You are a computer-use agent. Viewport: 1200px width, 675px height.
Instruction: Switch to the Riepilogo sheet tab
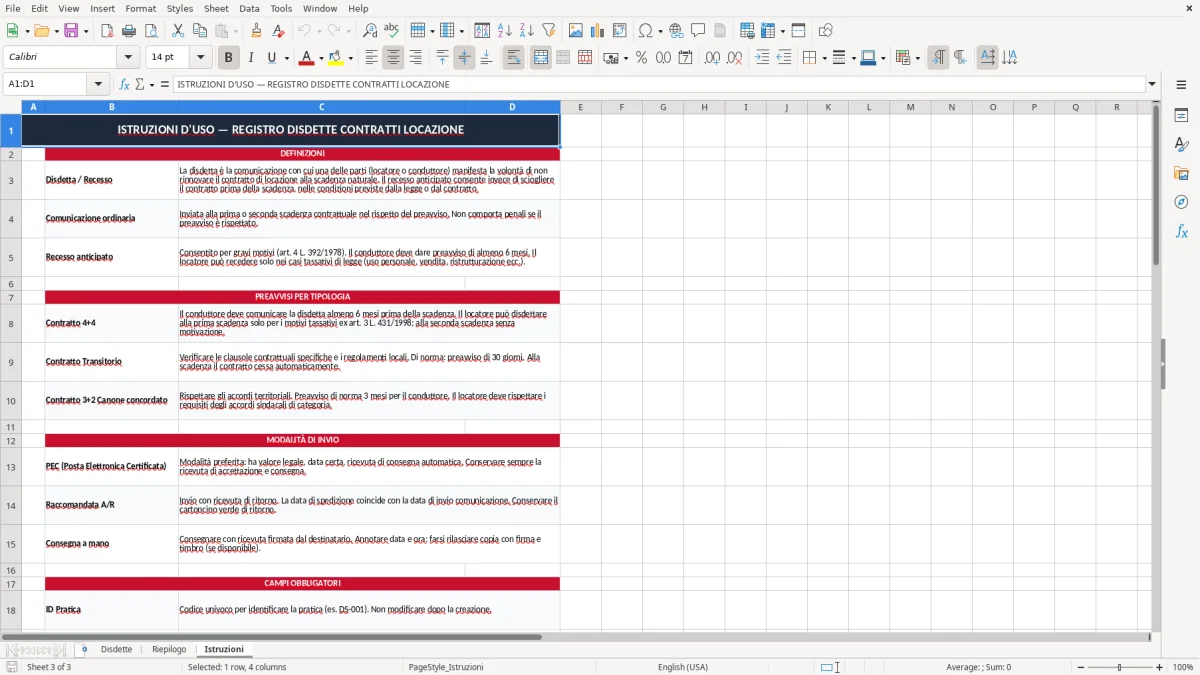(x=169, y=649)
